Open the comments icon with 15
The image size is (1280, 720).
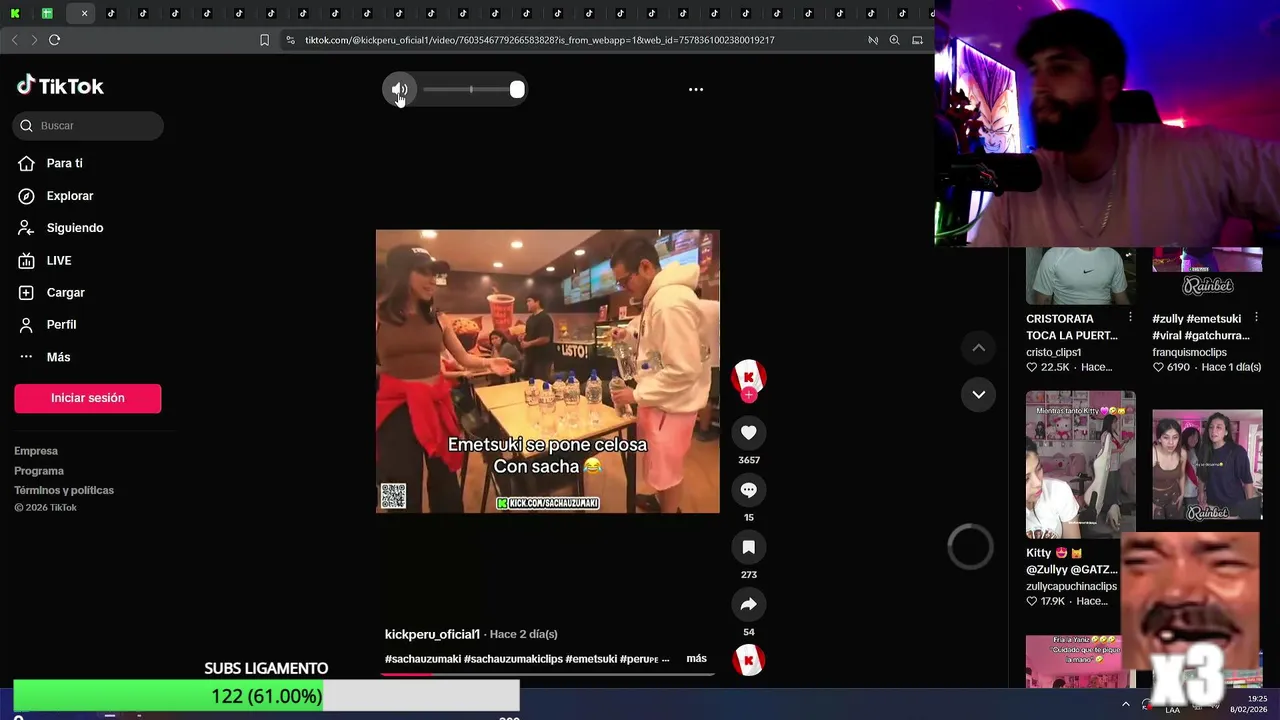point(748,489)
